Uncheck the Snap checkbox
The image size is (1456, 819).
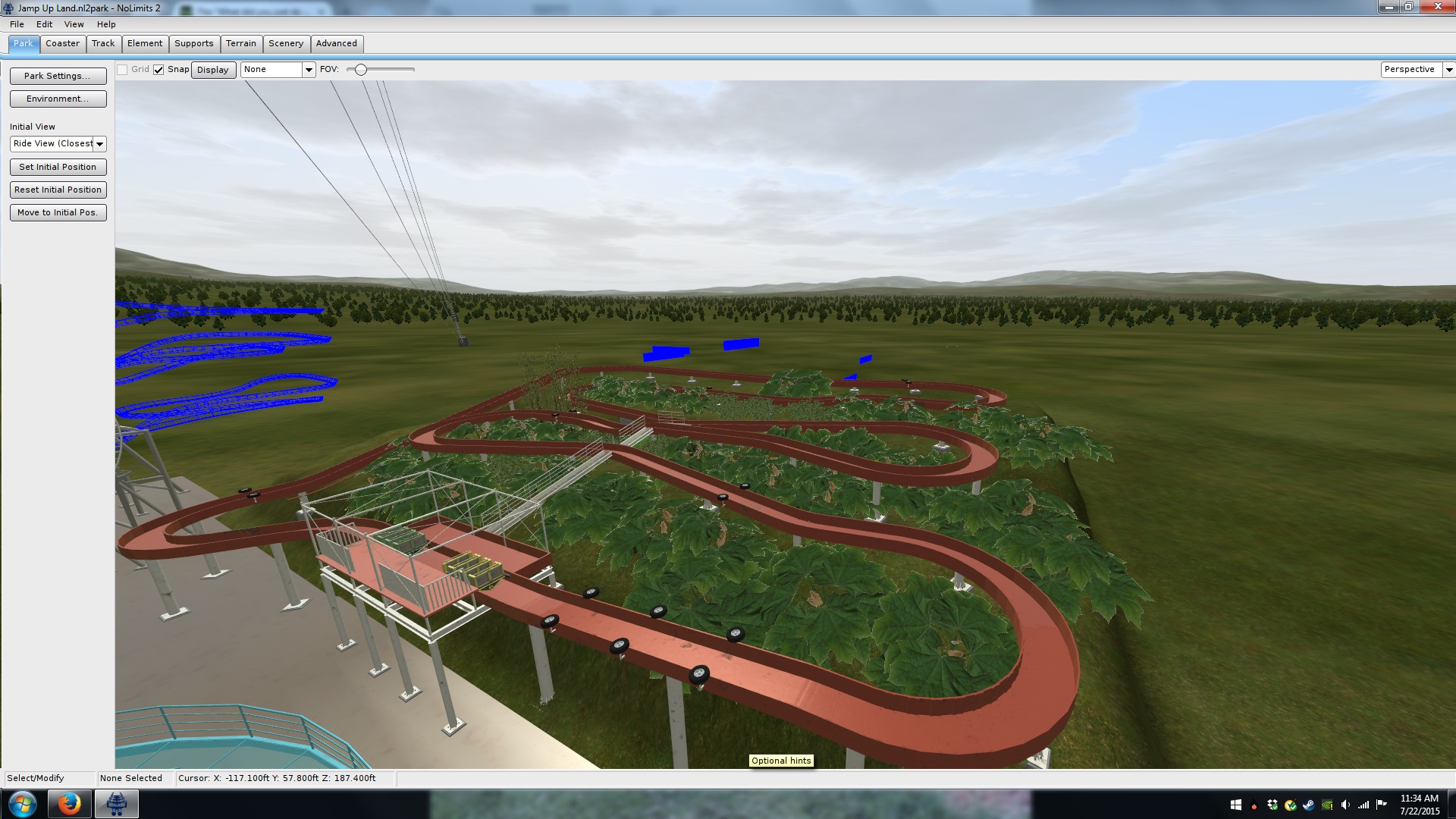[158, 70]
